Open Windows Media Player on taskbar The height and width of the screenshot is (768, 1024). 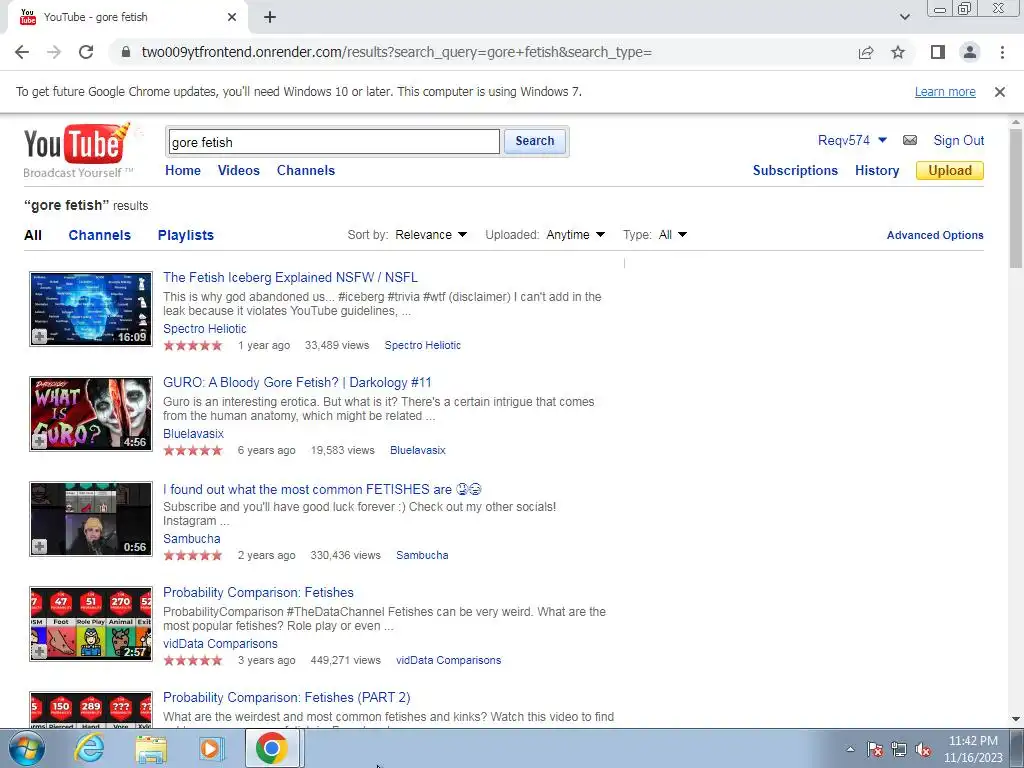tap(211, 748)
